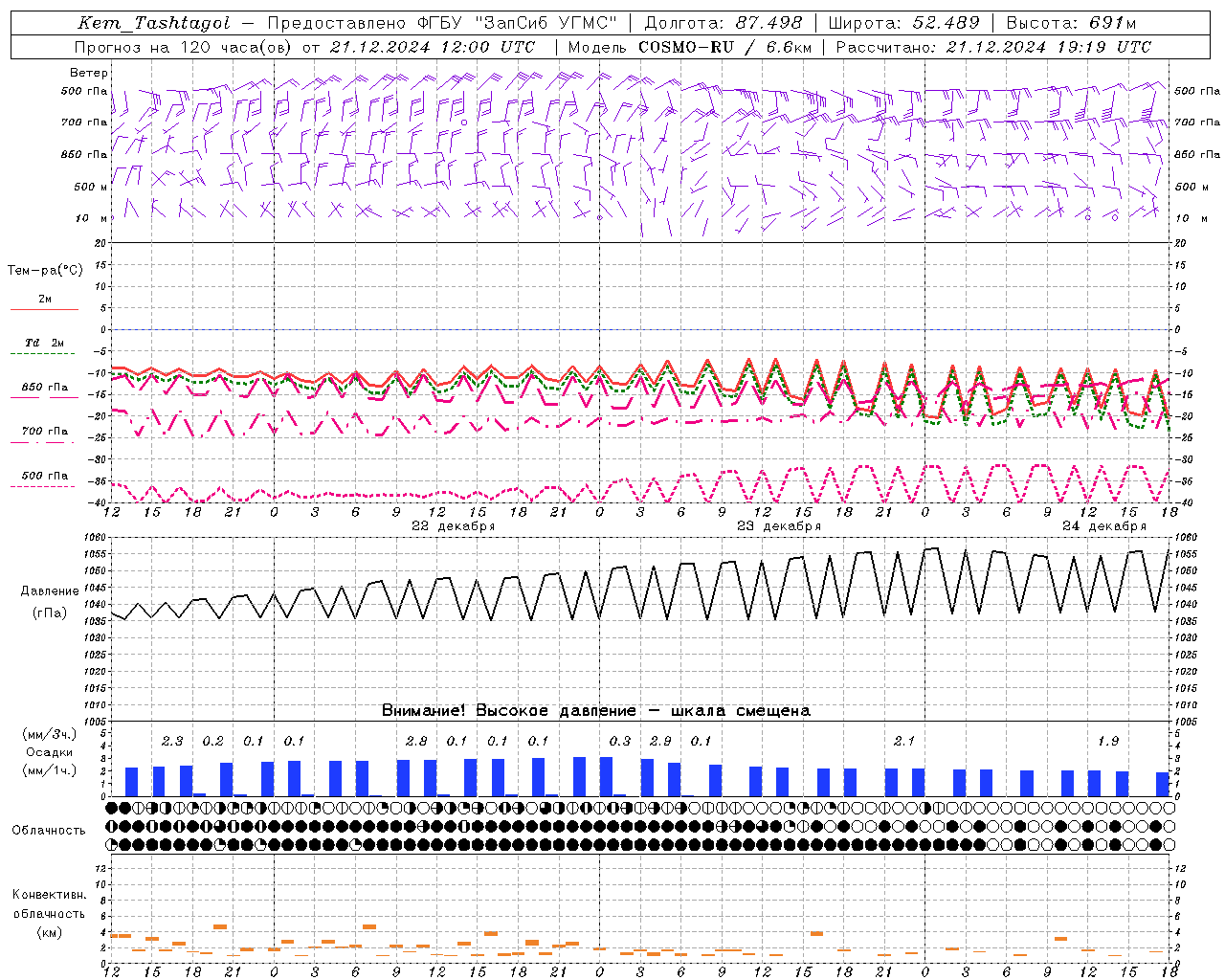1225x980 pixels.
Task: Click the model label COSMO-RU / 6.6км
Action: (x=725, y=47)
